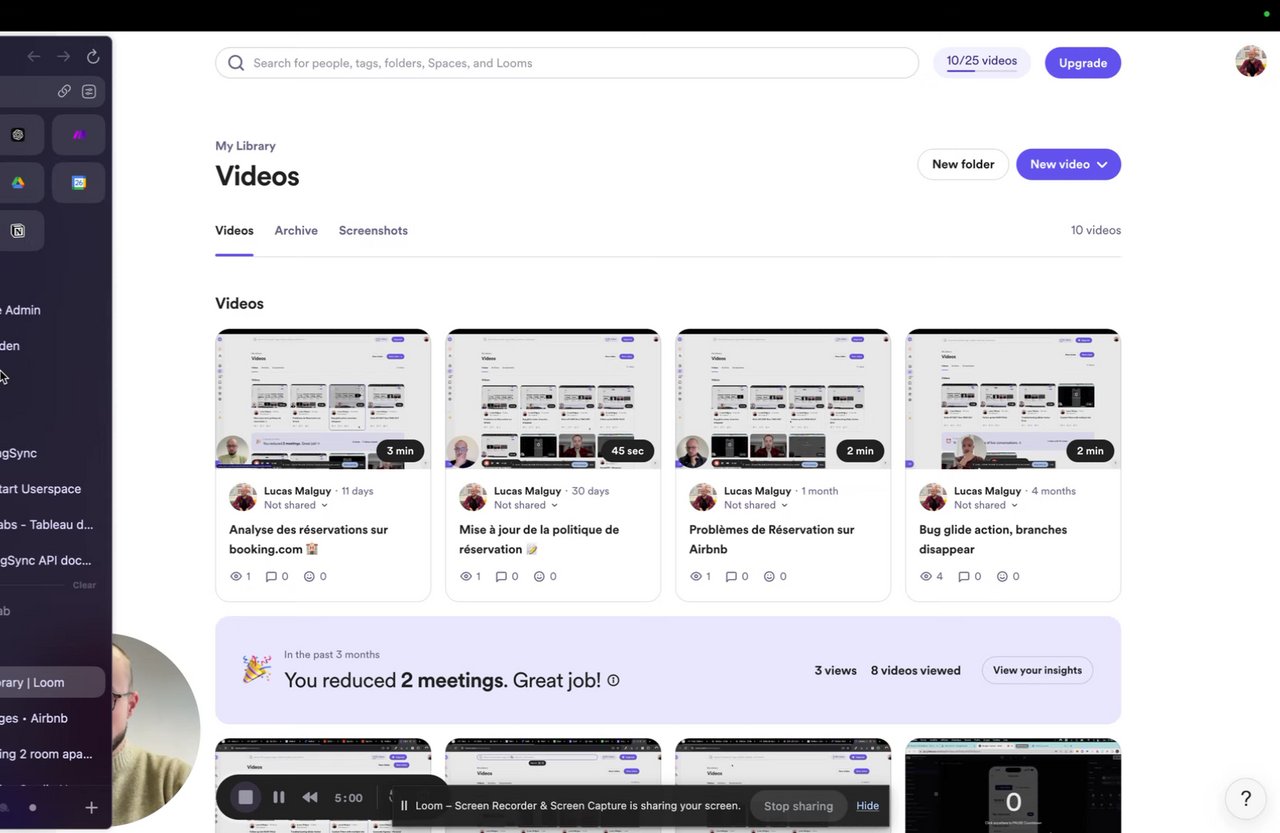Open site controls icon in the address bar
Screen dimensions: 1280x833
[x=89, y=91]
